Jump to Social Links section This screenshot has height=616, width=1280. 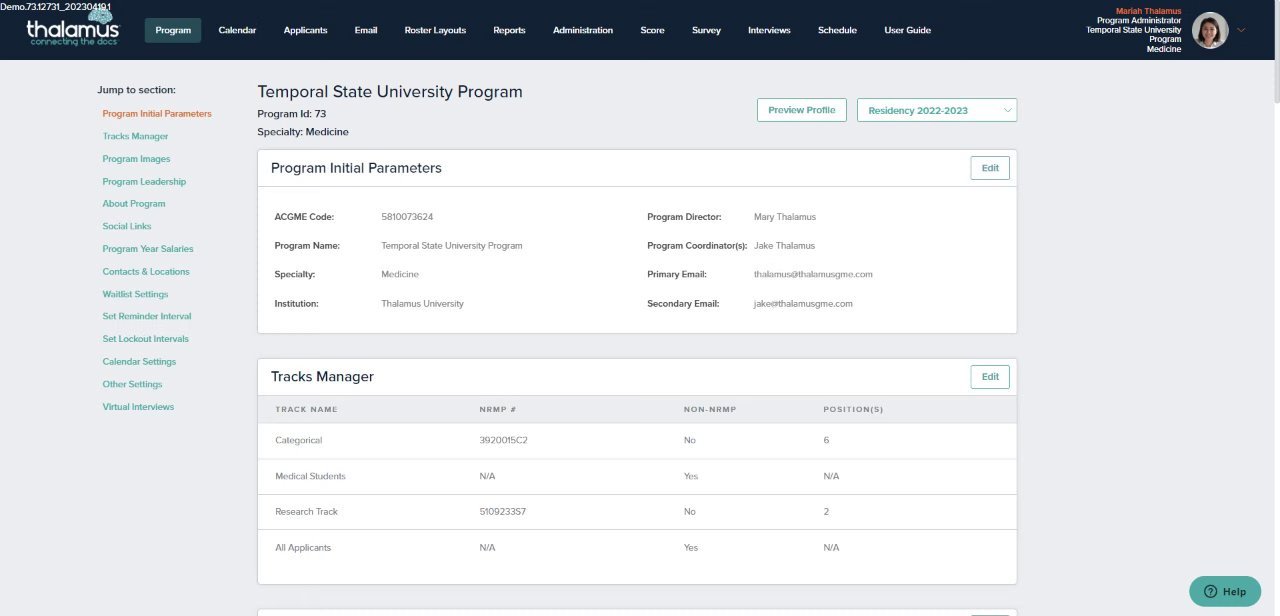pos(127,226)
